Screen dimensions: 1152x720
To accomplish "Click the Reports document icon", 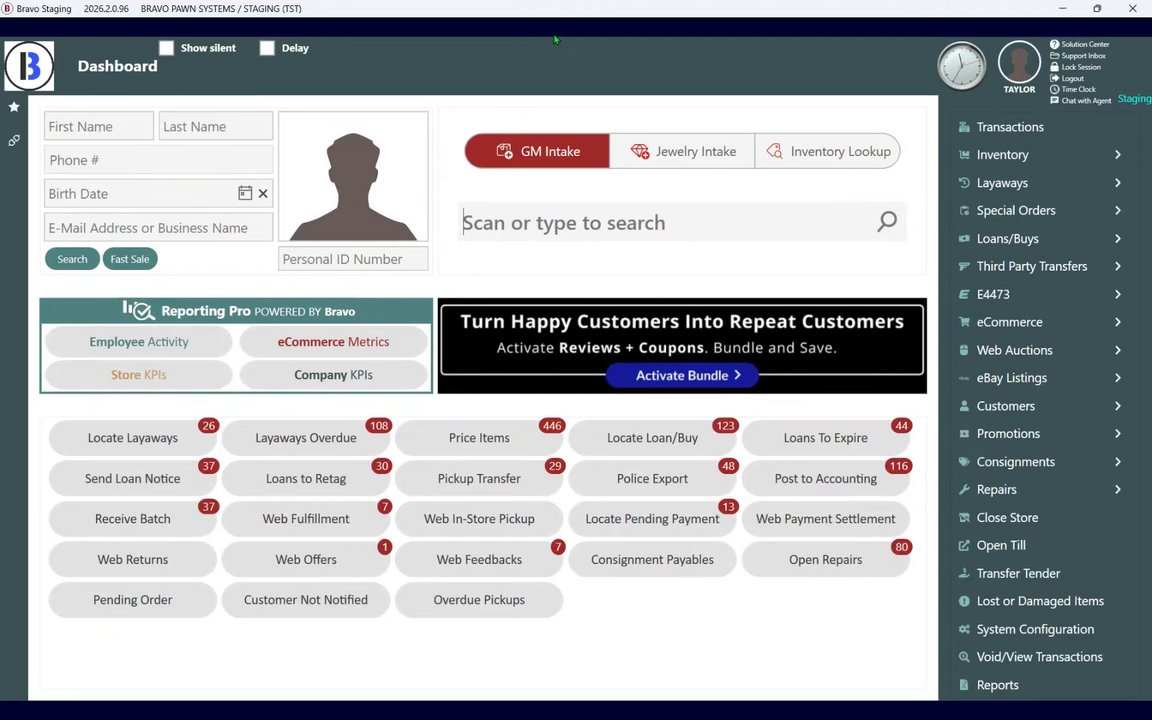I will (x=964, y=685).
